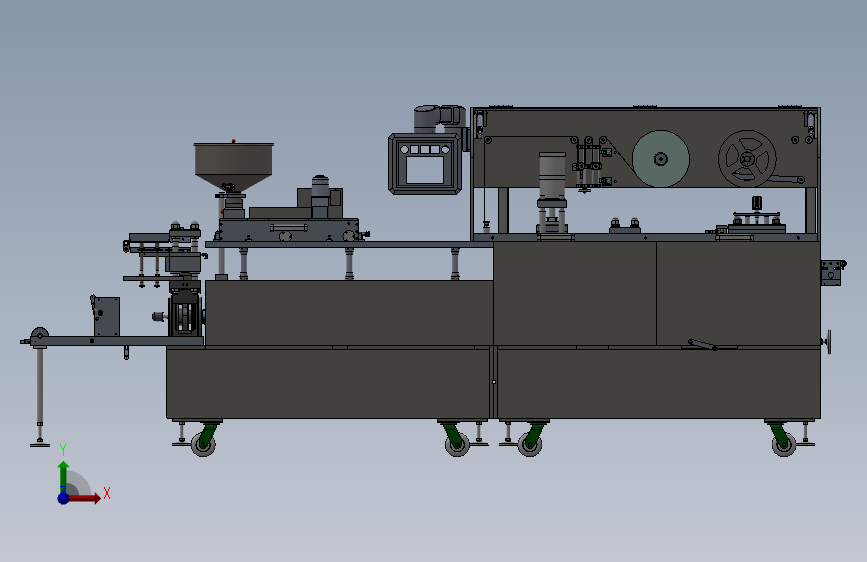Click the red X axis arrow of the triad
The width and height of the screenshot is (867, 562).
coord(86,498)
